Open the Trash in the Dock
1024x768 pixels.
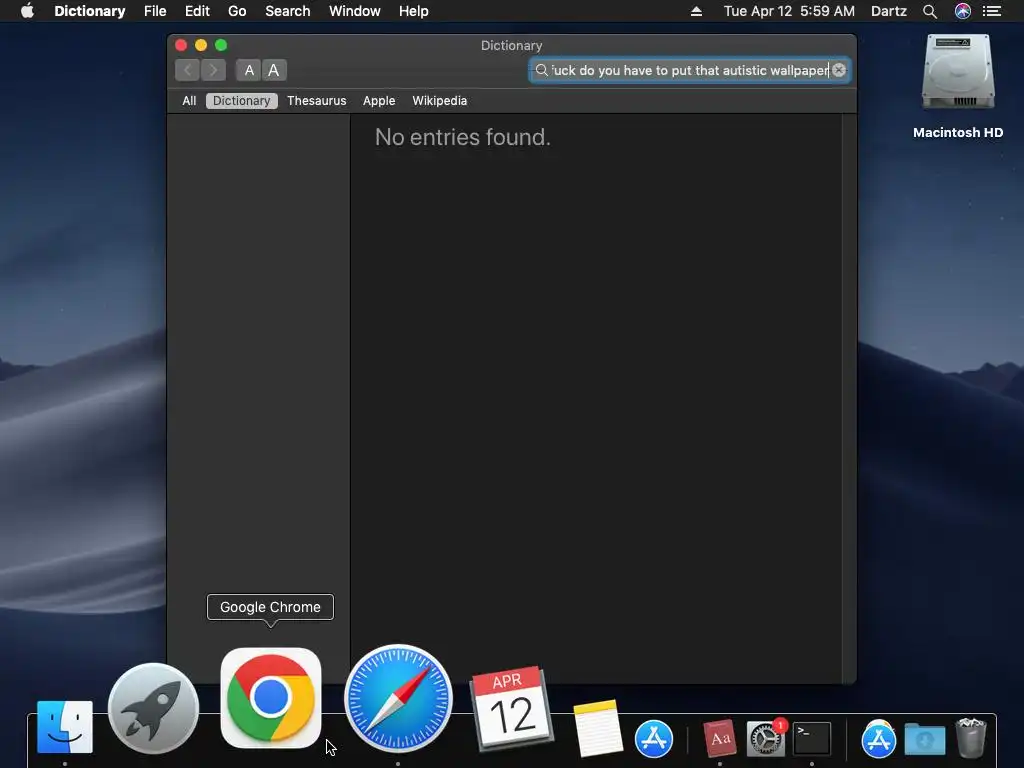pos(971,737)
